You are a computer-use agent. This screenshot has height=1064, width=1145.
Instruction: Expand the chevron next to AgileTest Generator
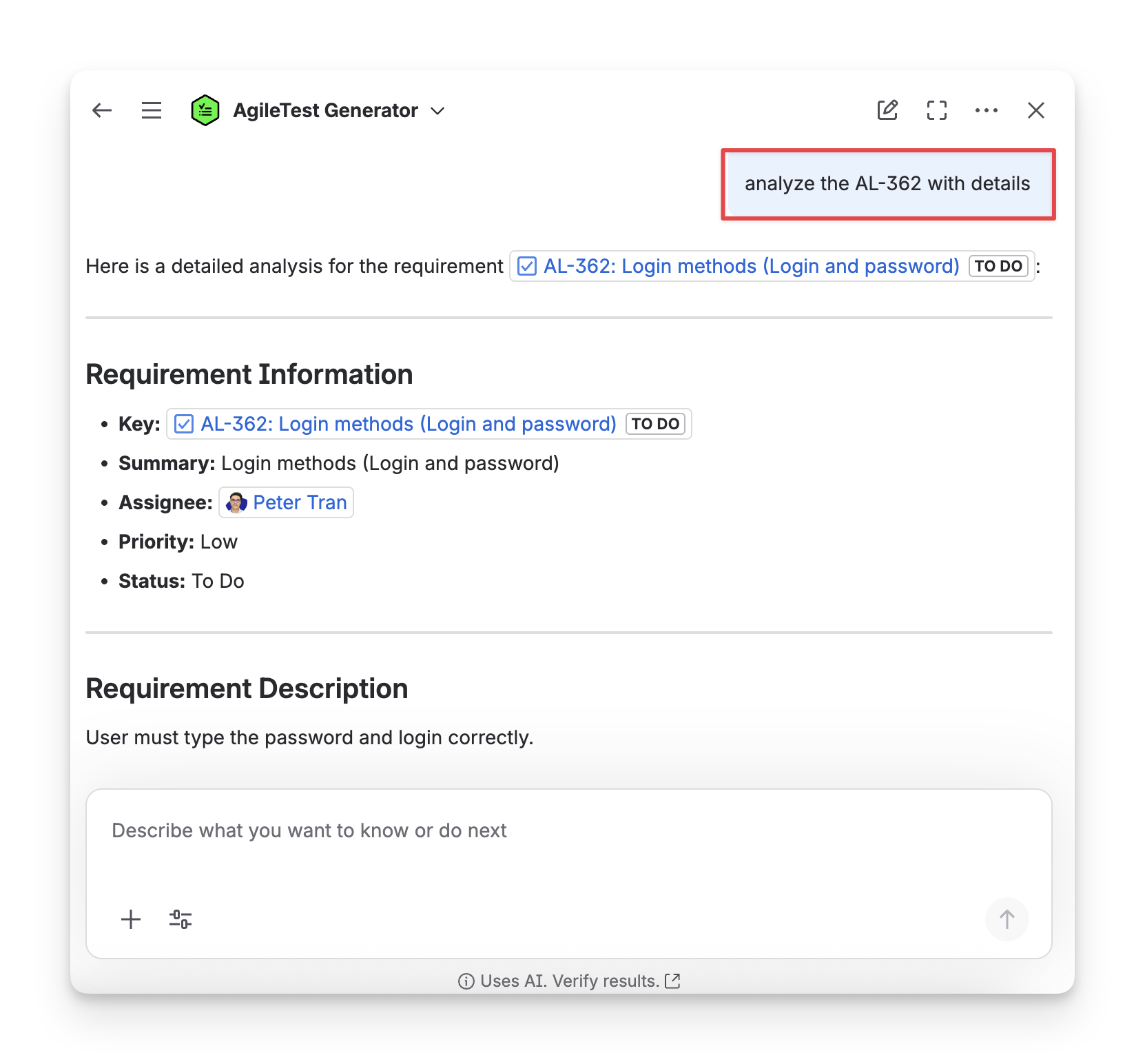click(x=437, y=111)
